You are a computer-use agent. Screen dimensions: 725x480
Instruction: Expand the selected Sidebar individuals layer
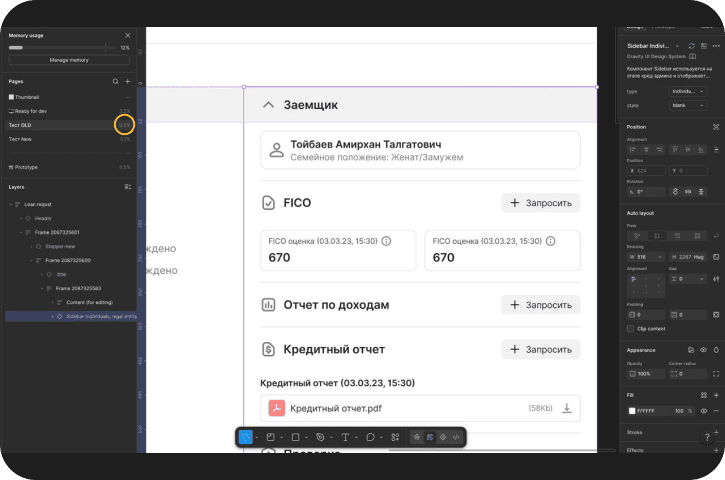(x=53, y=317)
